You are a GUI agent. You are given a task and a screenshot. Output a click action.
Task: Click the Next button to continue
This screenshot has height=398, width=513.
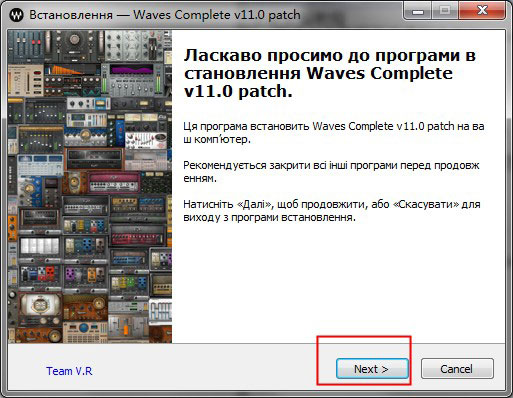tap(372, 369)
